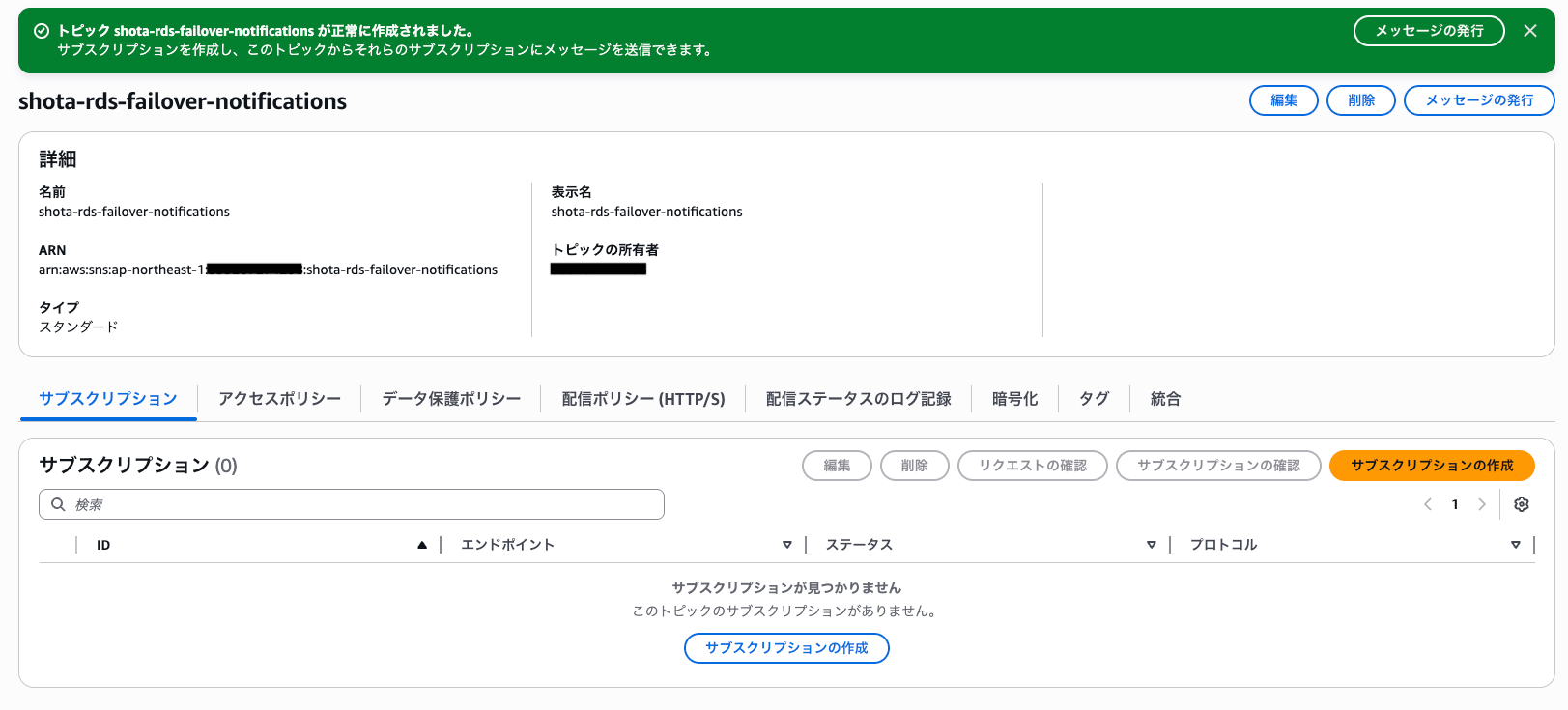Click the ステータス column header

pos(859,545)
